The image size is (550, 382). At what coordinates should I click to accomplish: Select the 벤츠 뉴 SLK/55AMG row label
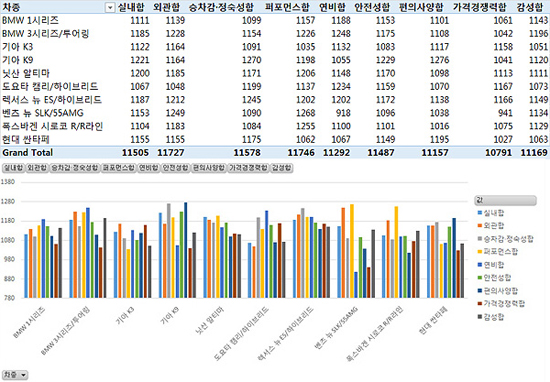[43, 113]
